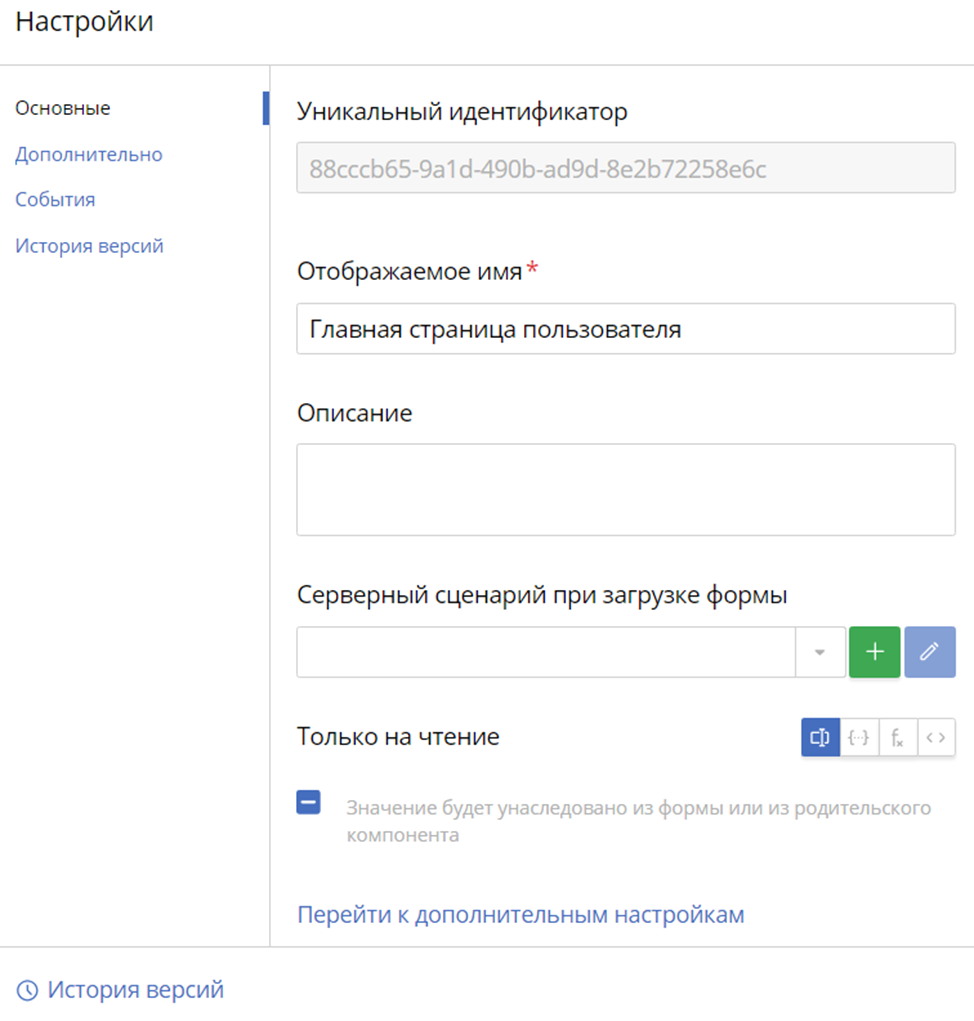Select the fx formula mode icon
This screenshot has width=974, height=1021.
[898, 737]
